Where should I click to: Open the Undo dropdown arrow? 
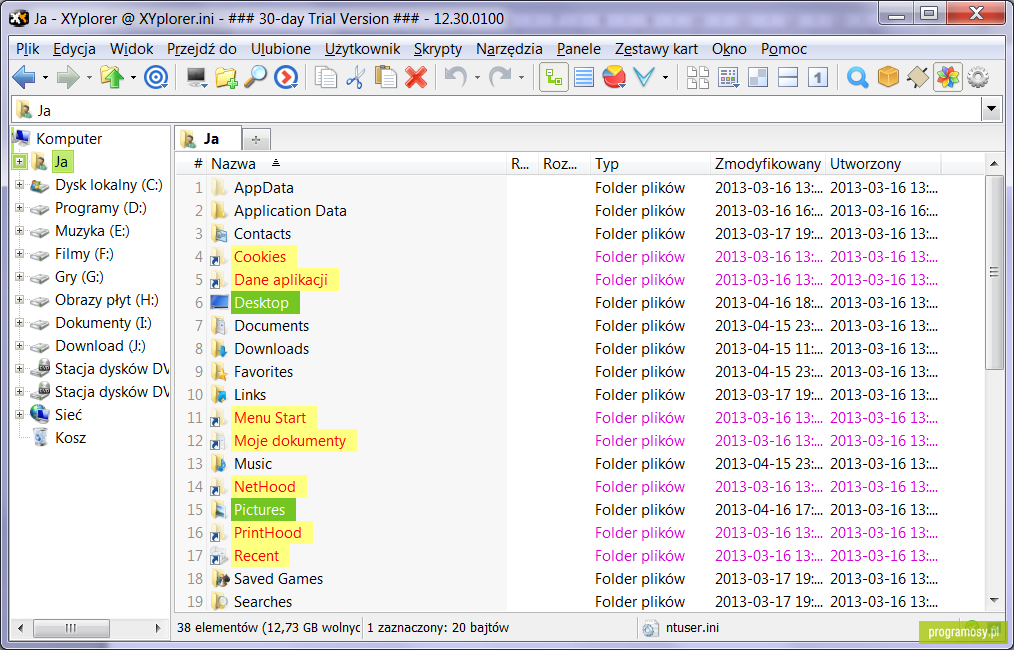477,78
